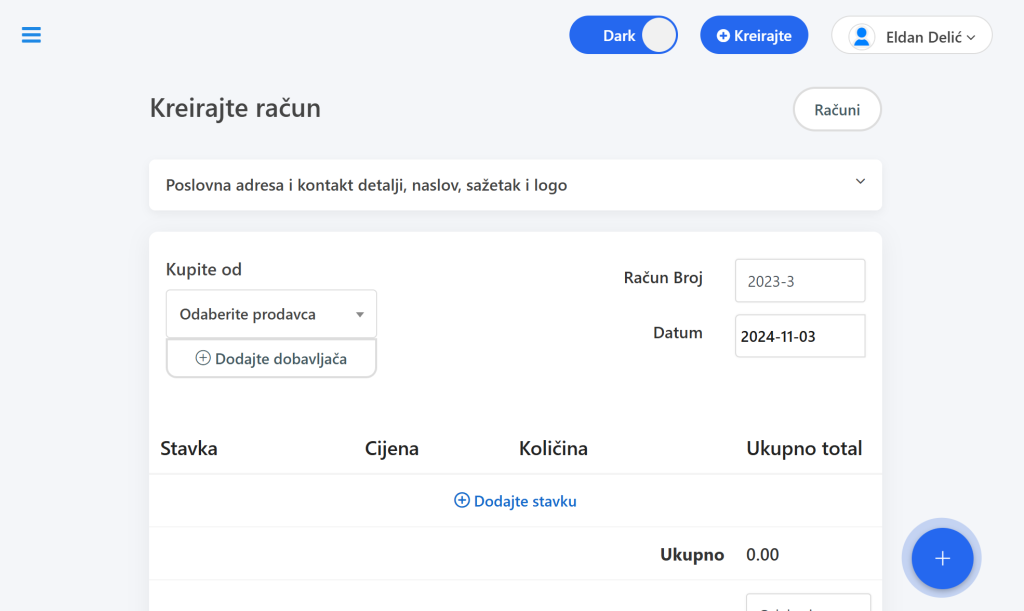1024x611 pixels.
Task: Open the Eldan Delić user menu
Action: (x=912, y=35)
